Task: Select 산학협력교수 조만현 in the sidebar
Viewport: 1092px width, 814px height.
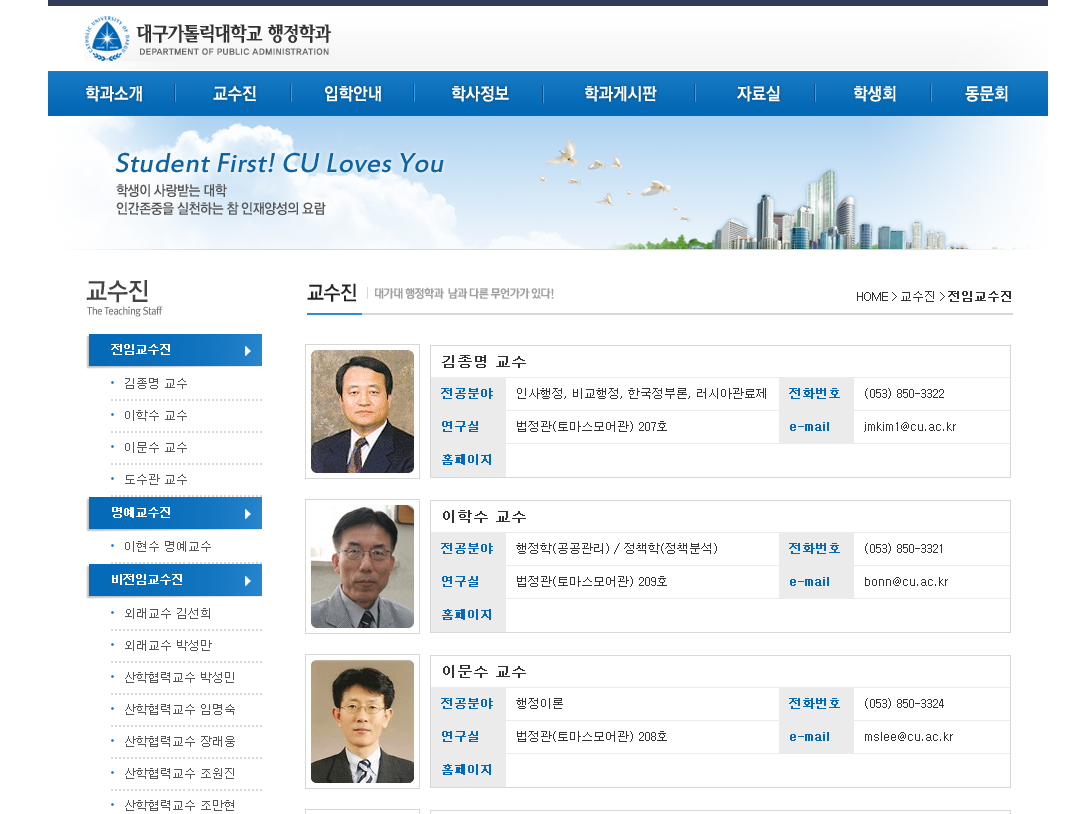Action: [180, 806]
